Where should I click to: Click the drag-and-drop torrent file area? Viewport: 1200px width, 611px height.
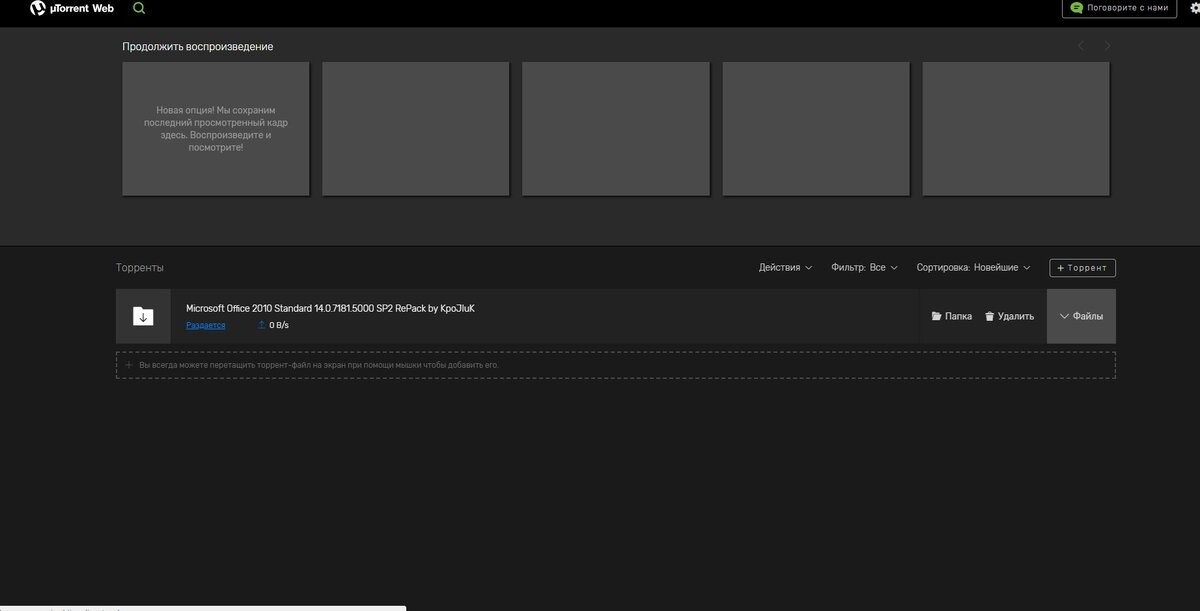[616, 365]
